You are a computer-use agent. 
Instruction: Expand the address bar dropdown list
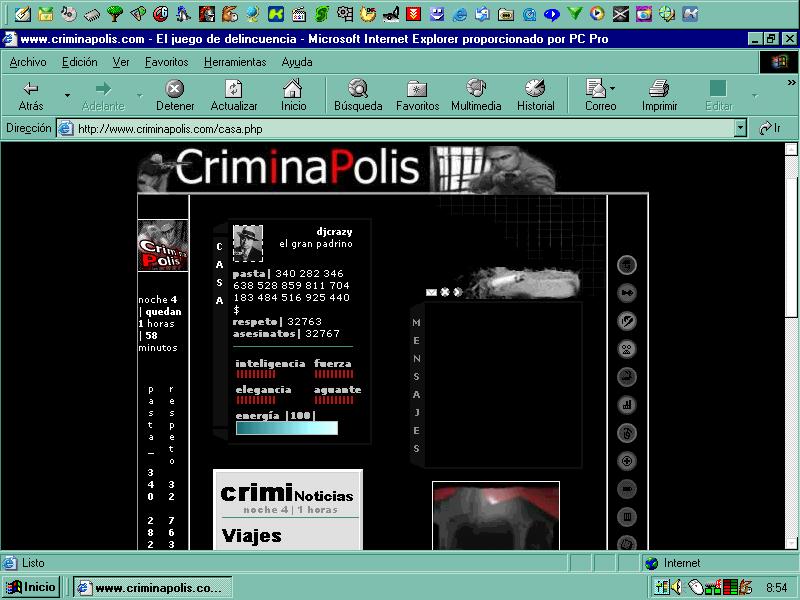pos(740,128)
